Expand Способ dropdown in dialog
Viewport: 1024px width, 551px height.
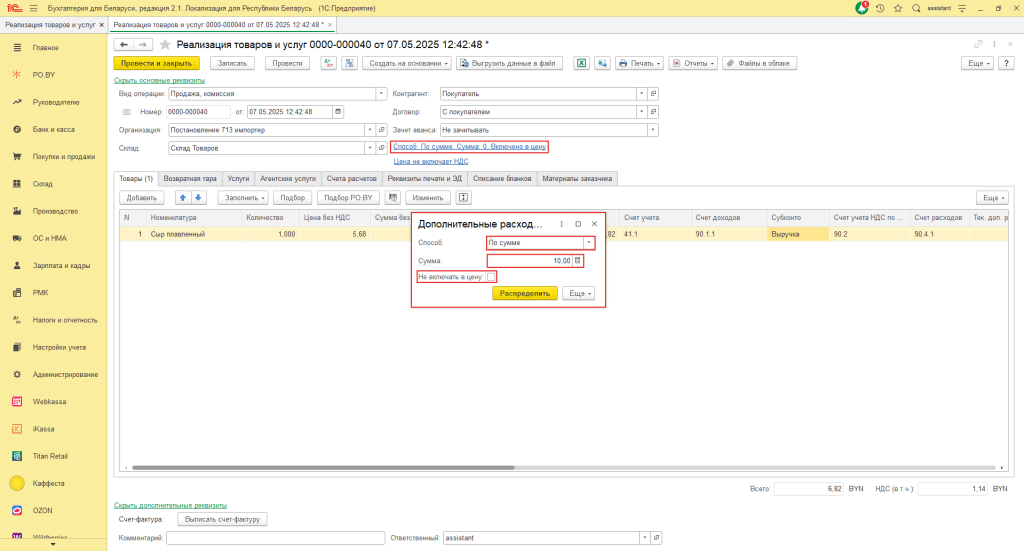(588, 242)
